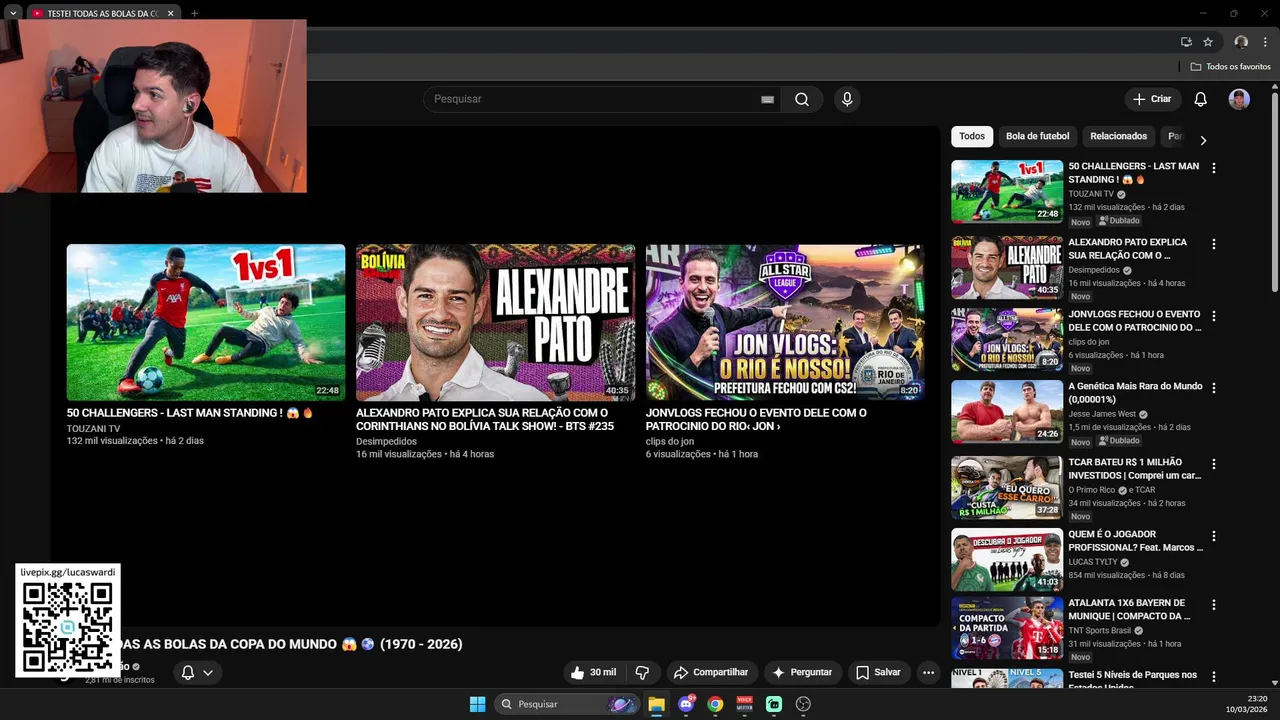This screenshot has height=720, width=1280.
Task: Click the Perguntar button
Action: click(x=801, y=672)
